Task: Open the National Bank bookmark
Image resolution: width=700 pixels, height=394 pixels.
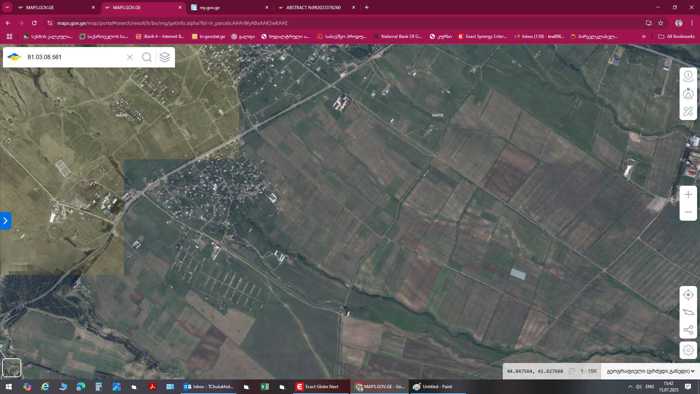Action: pos(398,36)
